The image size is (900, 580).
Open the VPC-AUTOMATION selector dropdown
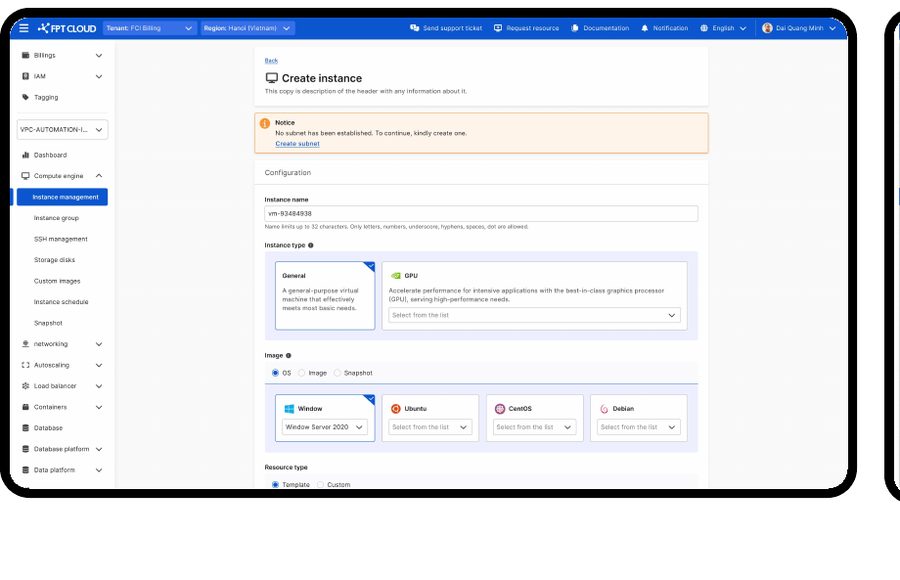[x=63, y=129]
